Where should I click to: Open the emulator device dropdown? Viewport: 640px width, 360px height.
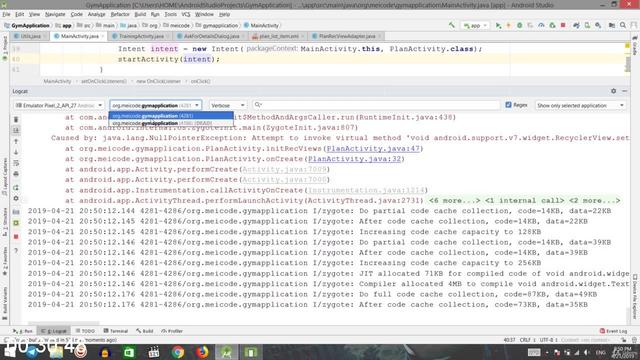pyautogui.click(x=59, y=105)
